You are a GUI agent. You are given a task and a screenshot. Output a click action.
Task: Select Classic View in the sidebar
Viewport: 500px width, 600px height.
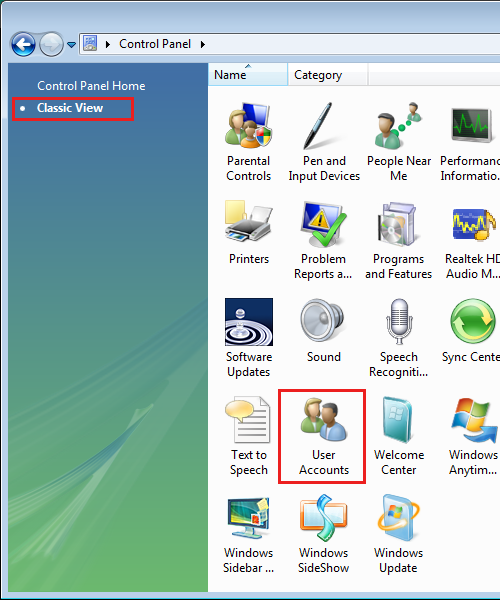70,108
